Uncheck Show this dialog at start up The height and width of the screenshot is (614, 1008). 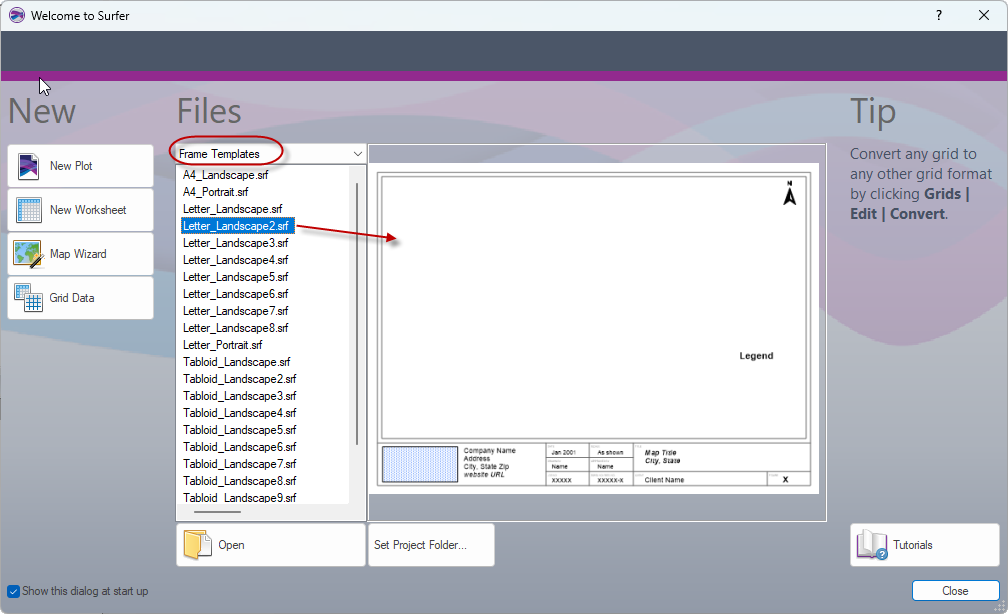(14, 591)
